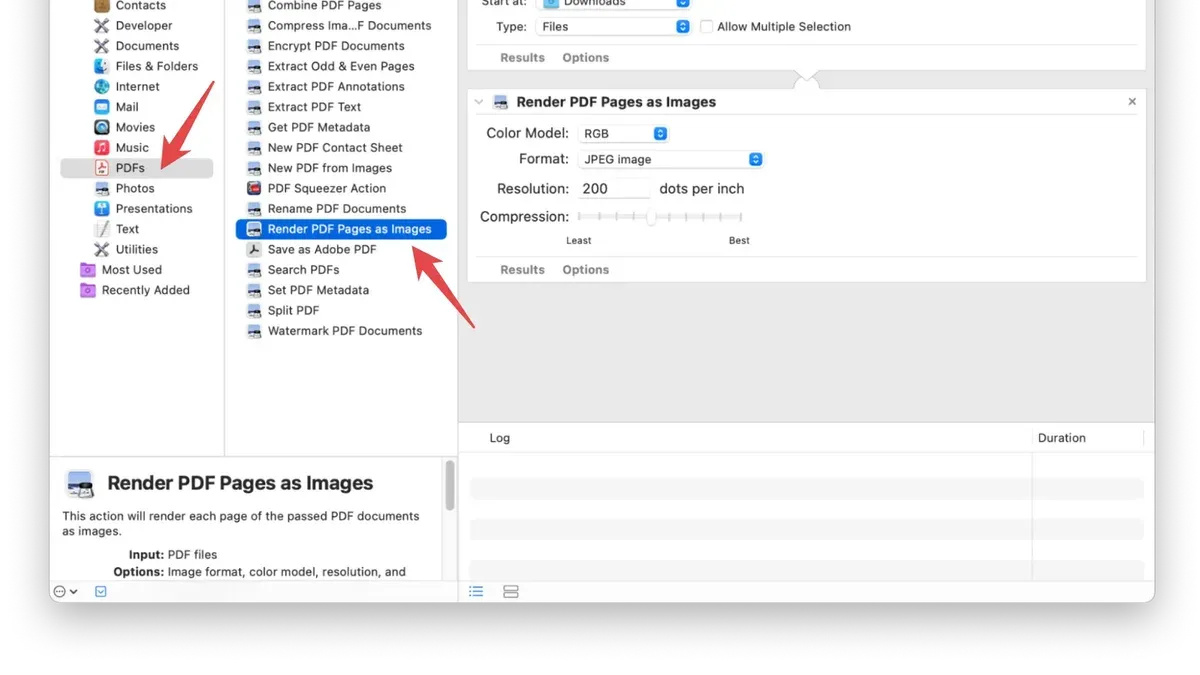The image size is (1200, 675).
Task: Select the Utilities category icon
Action: click(x=102, y=250)
